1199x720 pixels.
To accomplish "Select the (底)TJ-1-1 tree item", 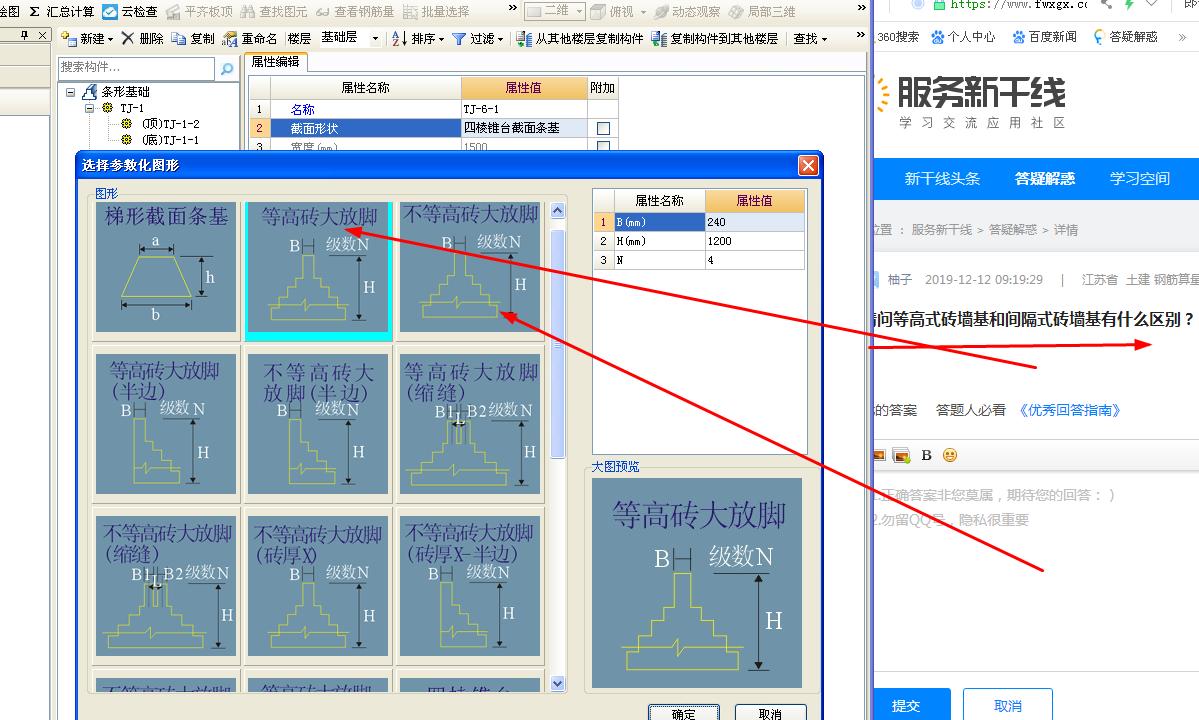I will click(171, 140).
